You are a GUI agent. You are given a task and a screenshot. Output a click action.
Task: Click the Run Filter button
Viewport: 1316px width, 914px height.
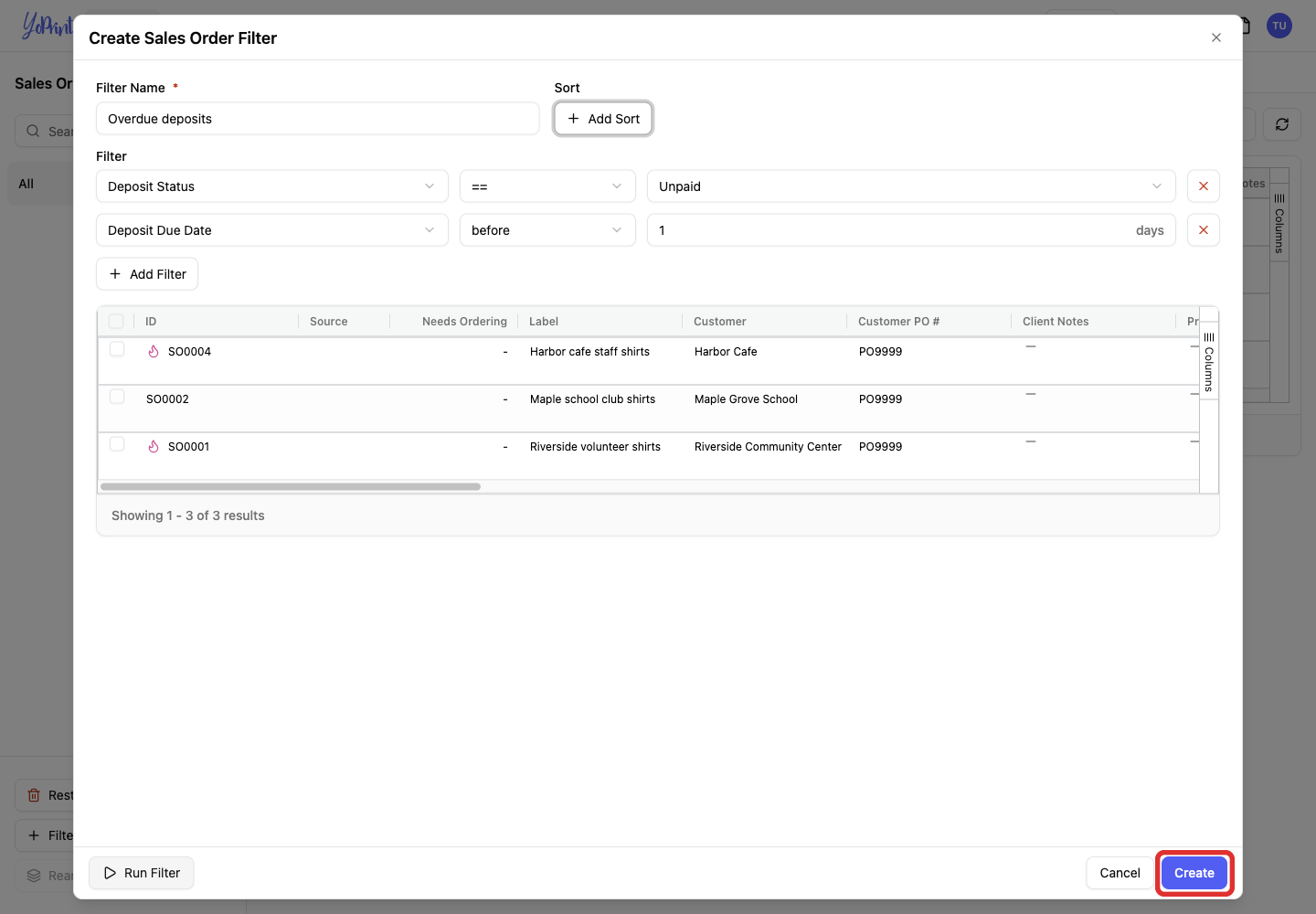pyautogui.click(x=142, y=873)
